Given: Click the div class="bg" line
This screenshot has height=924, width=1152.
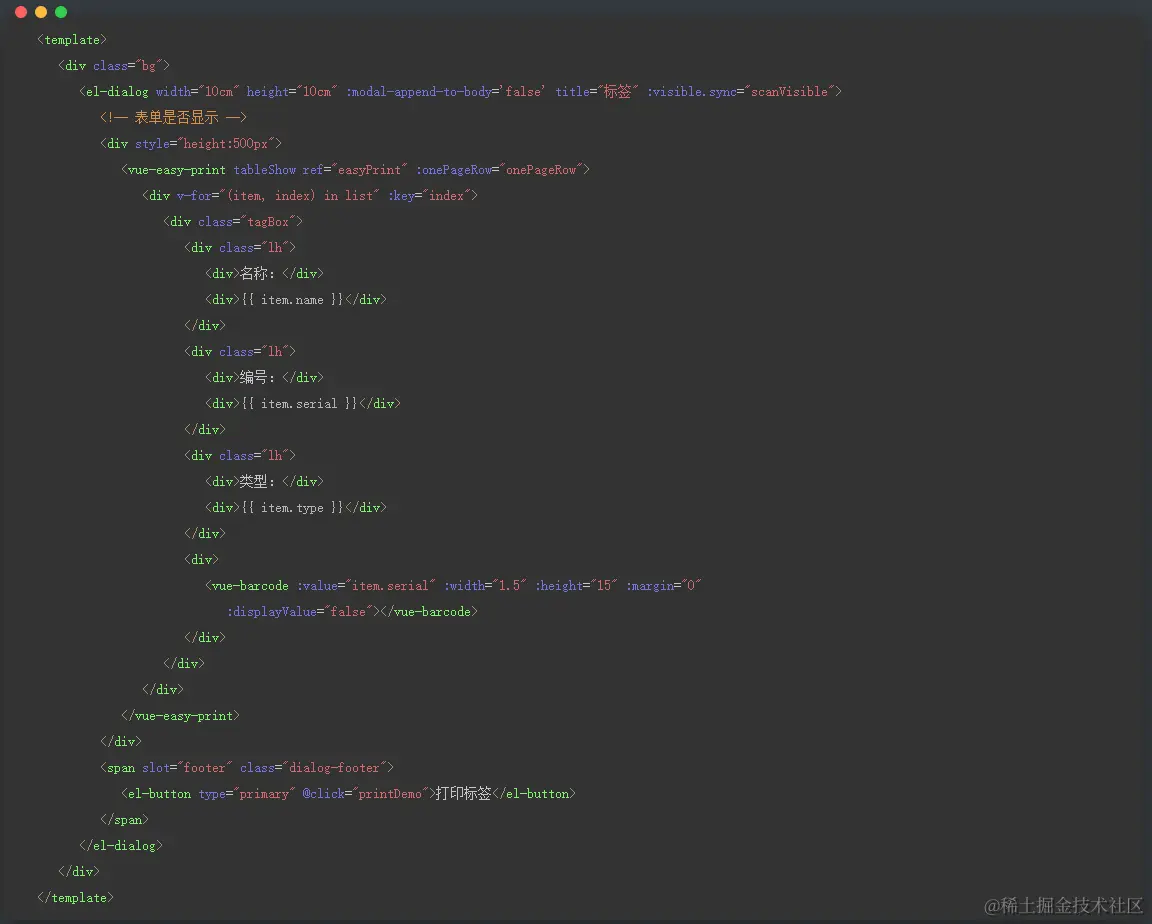Looking at the screenshot, I should coord(114,65).
